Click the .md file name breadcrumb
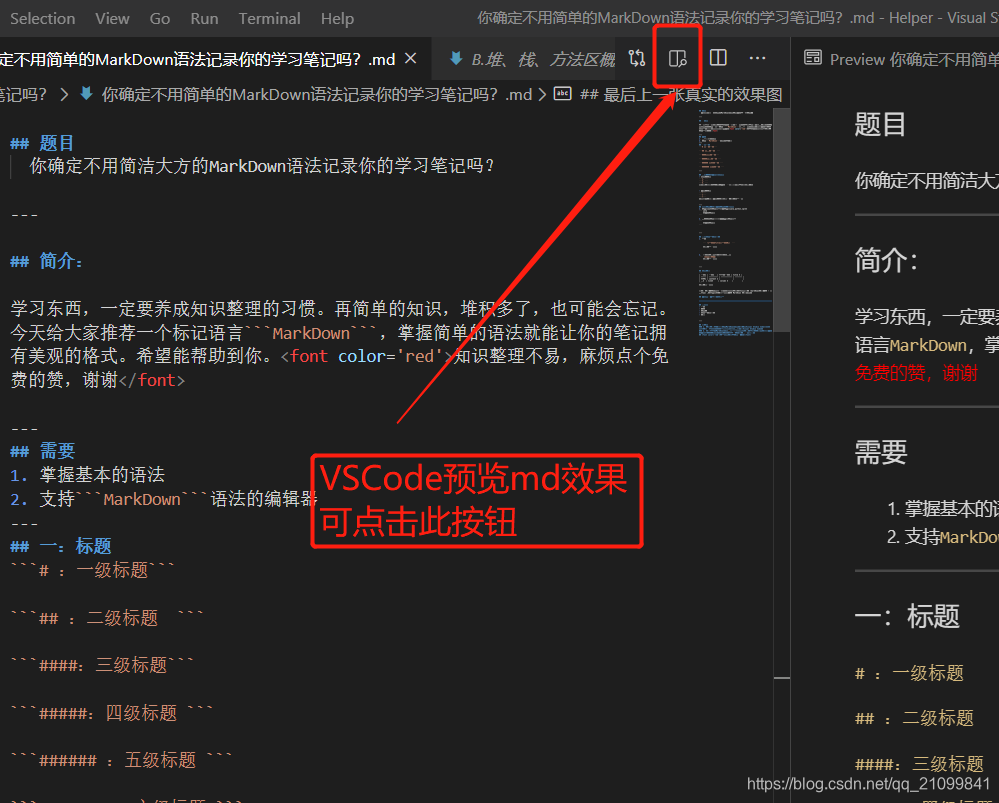 tap(317, 95)
